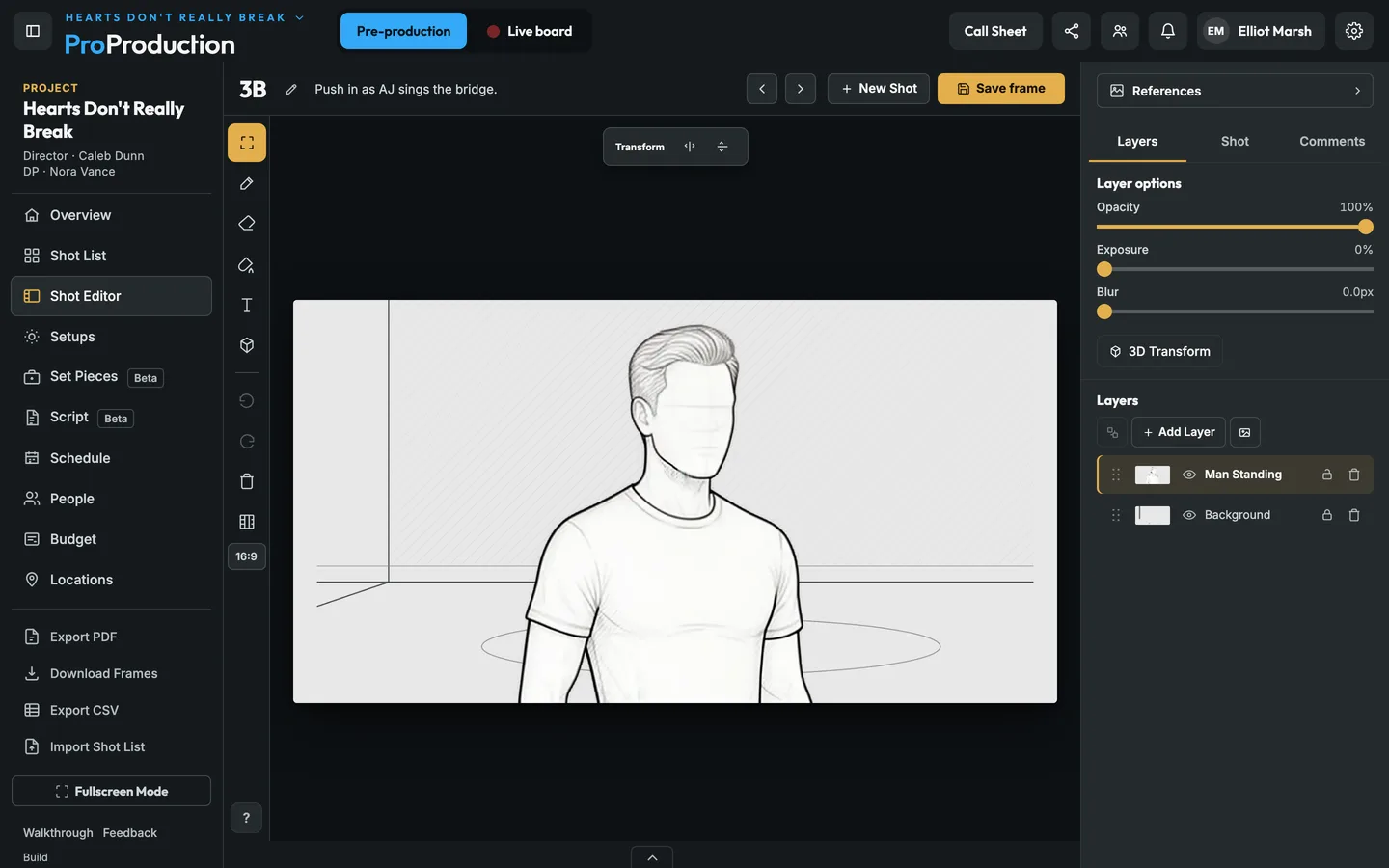Image resolution: width=1389 pixels, height=868 pixels.
Task: Switch to the Shot tab
Action: click(1235, 141)
